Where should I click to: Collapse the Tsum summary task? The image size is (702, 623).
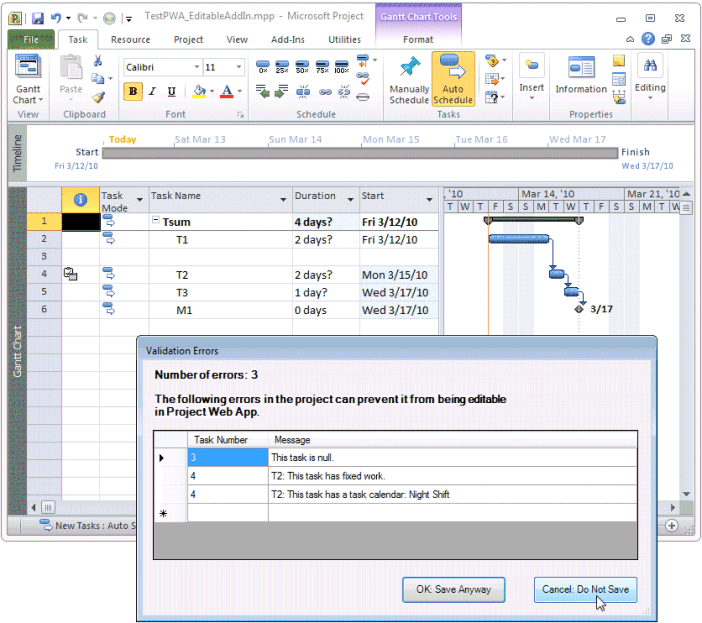tap(155, 220)
